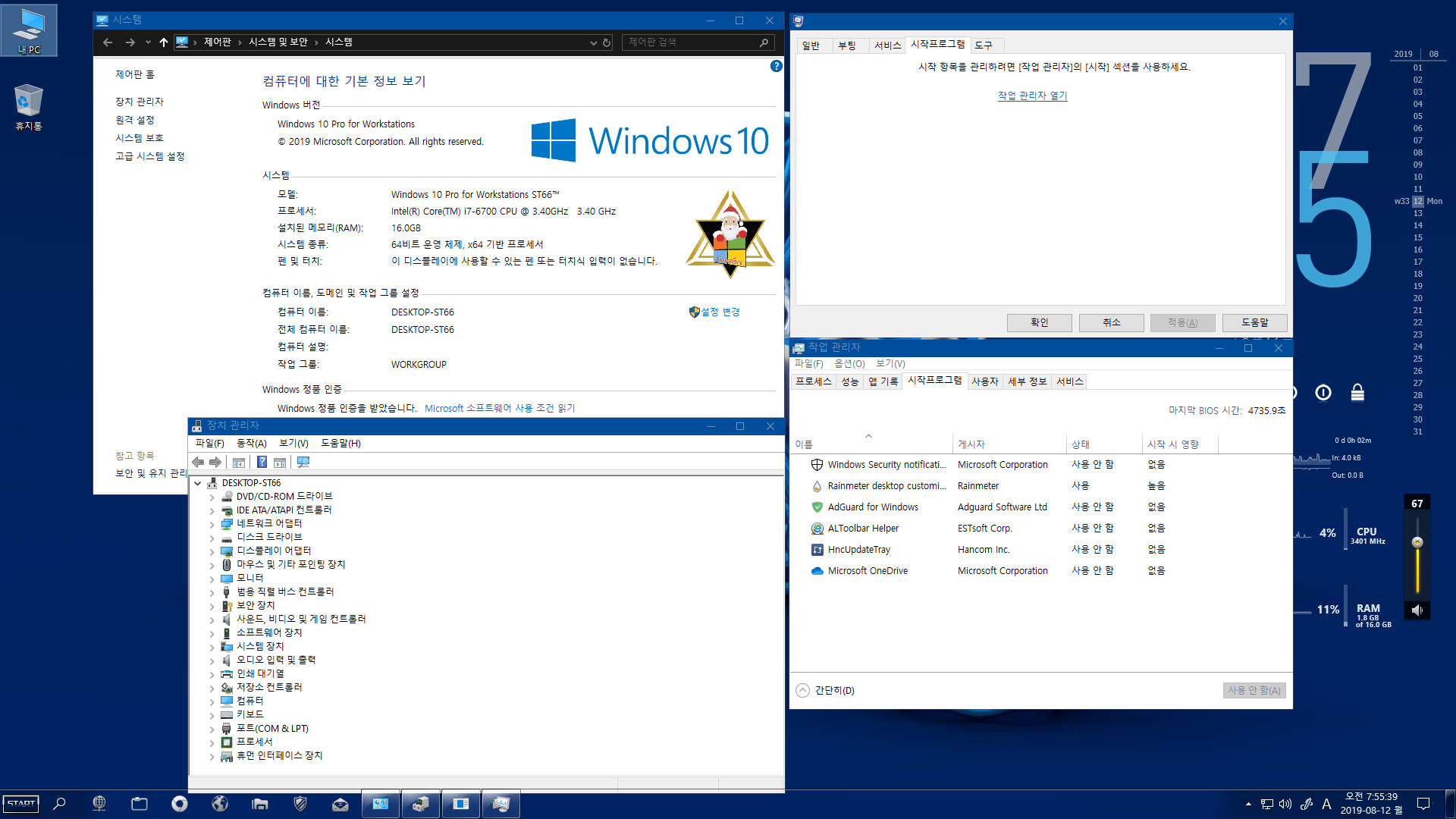Expand the 디스크 드라이브 node
Viewport: 1456px width, 819px height.
tap(212, 538)
